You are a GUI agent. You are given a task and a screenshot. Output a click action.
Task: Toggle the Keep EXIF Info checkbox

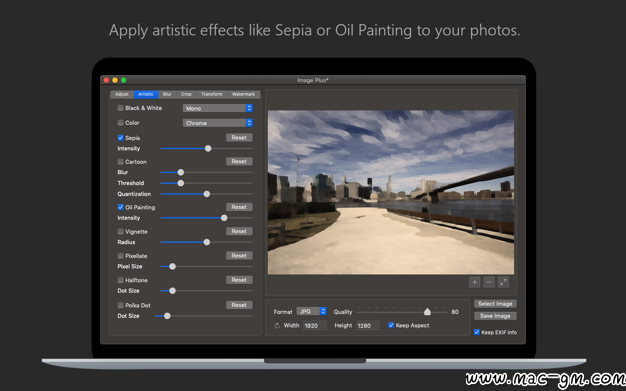tap(477, 332)
